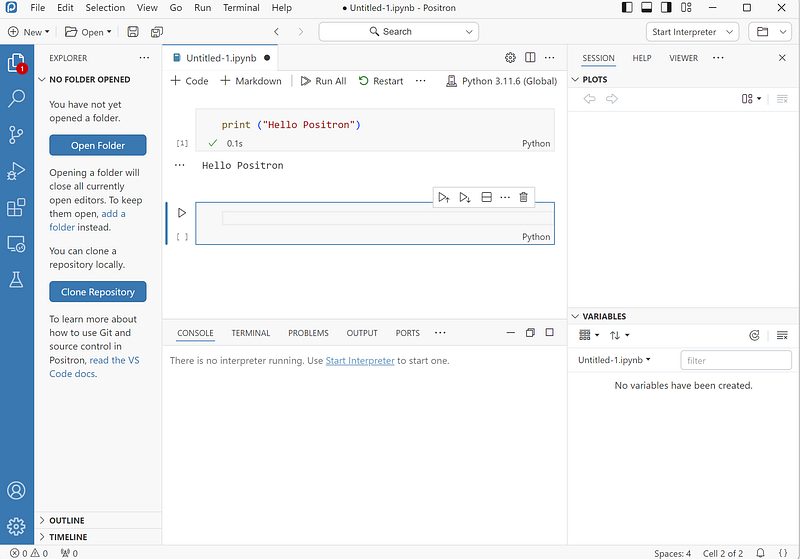Switch to the Problems panel tab

tap(308, 333)
